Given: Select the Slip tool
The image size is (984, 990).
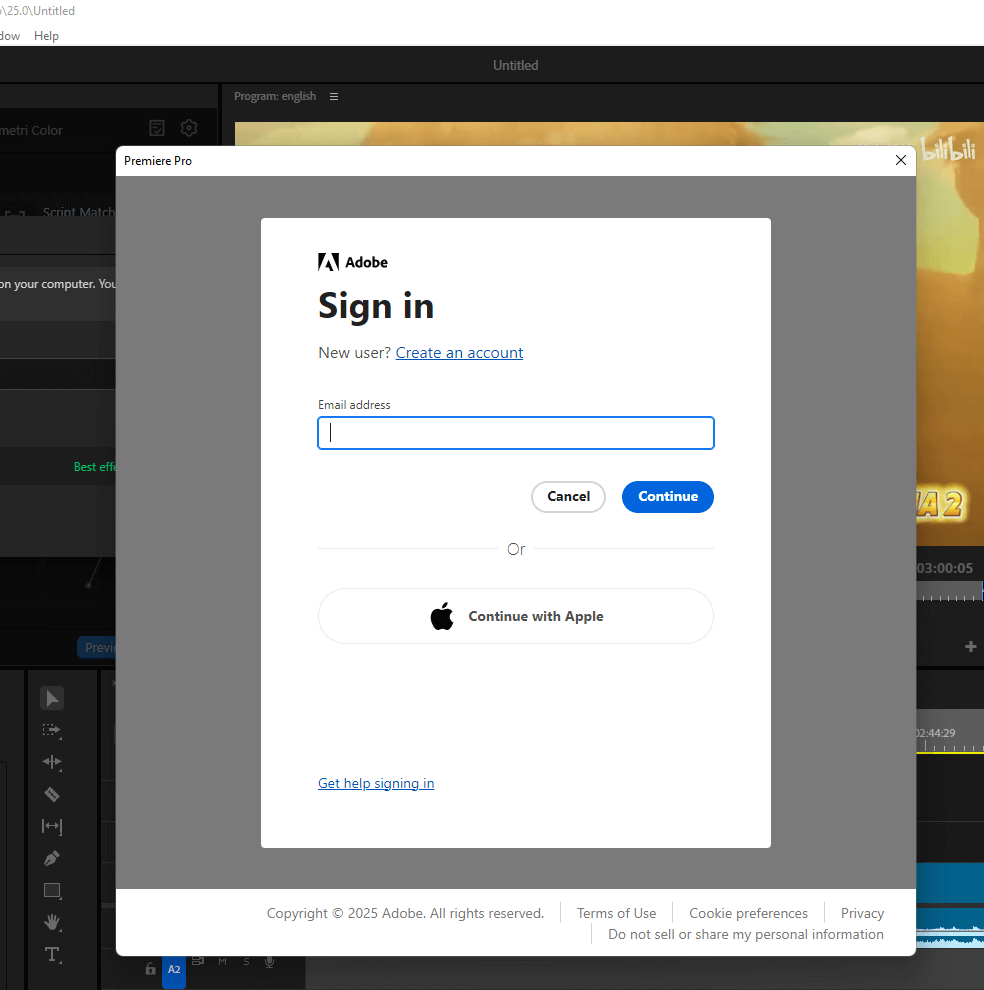Looking at the screenshot, I should (x=52, y=826).
